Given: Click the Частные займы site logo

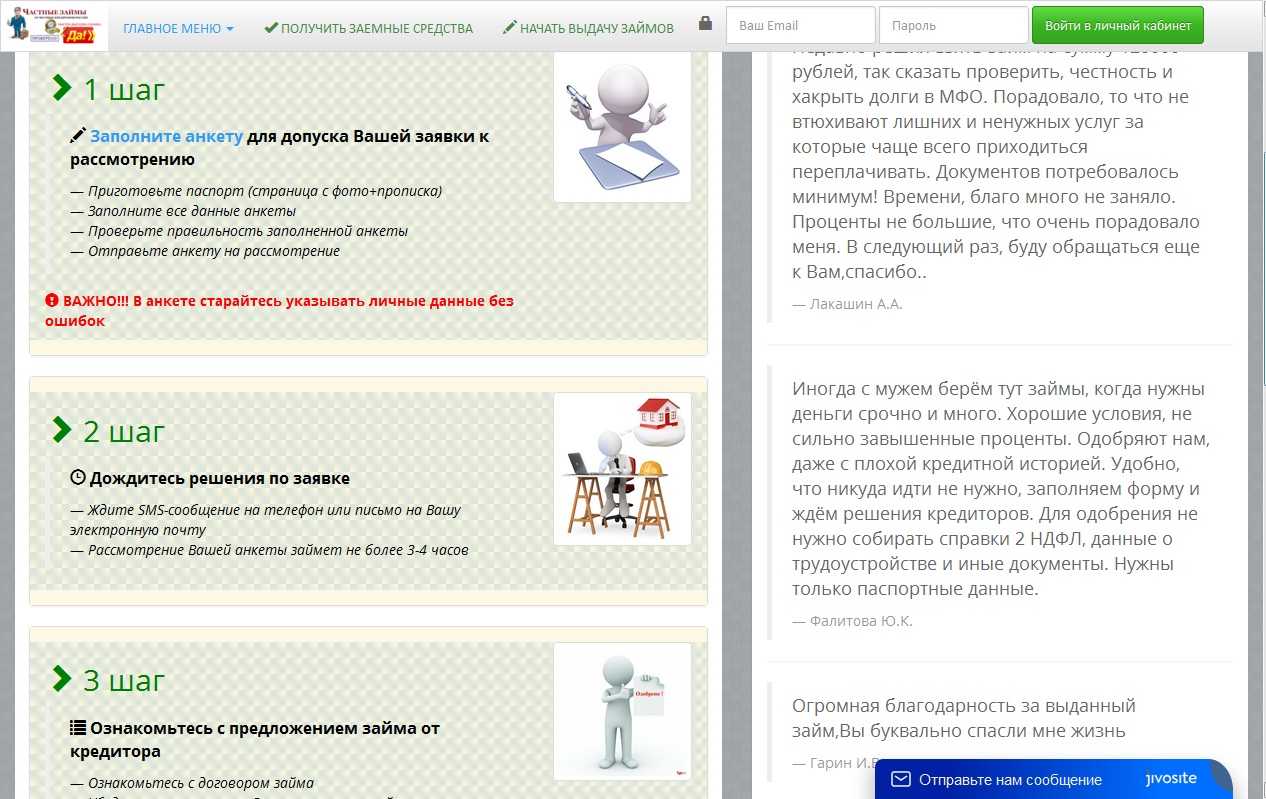Looking at the screenshot, I should (54, 26).
